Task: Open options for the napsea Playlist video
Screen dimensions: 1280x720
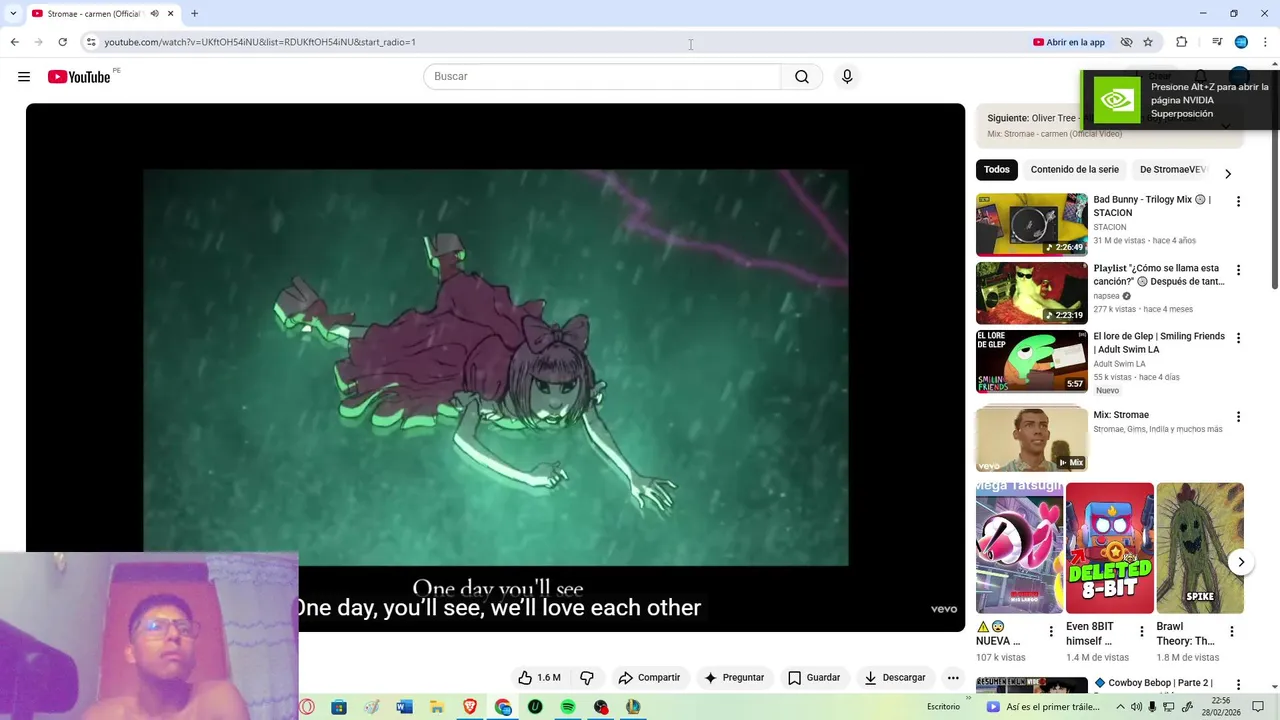Action: point(1238,270)
